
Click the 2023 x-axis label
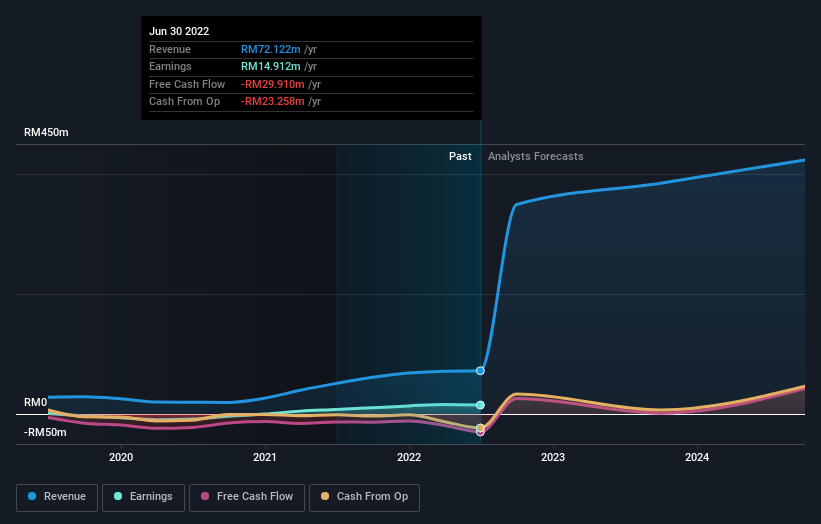click(x=553, y=457)
